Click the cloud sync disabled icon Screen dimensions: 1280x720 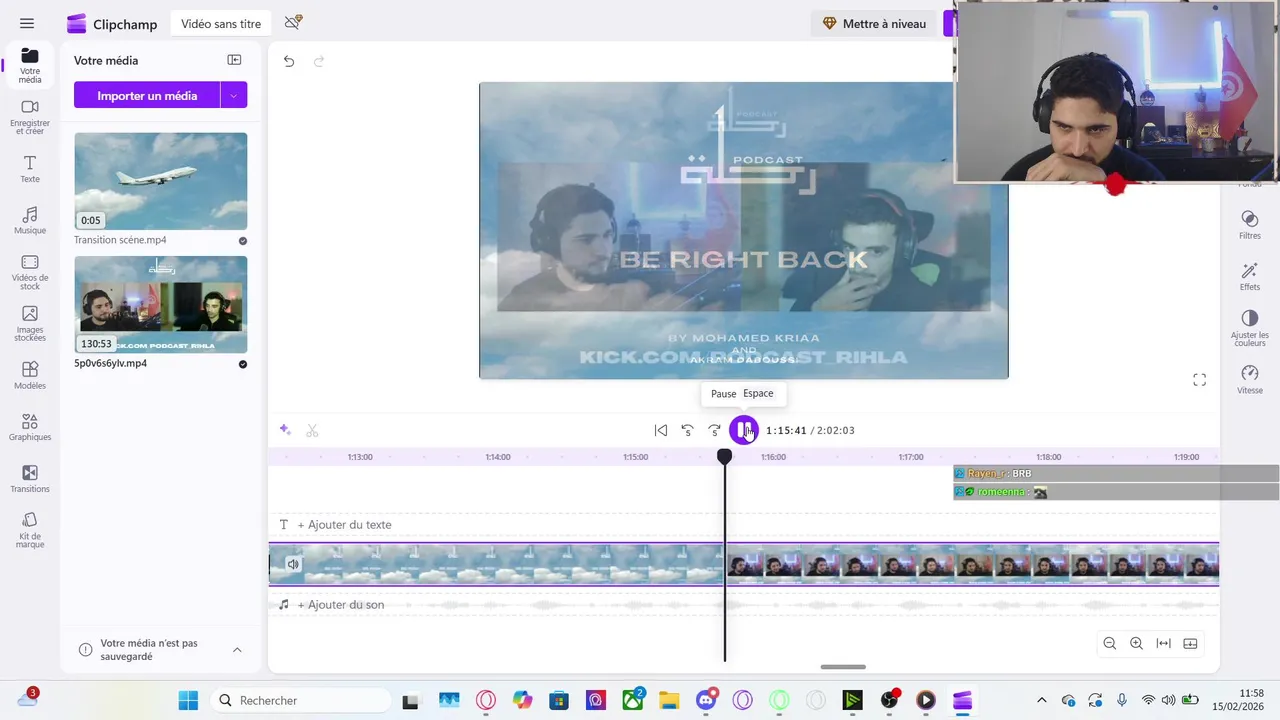(293, 23)
